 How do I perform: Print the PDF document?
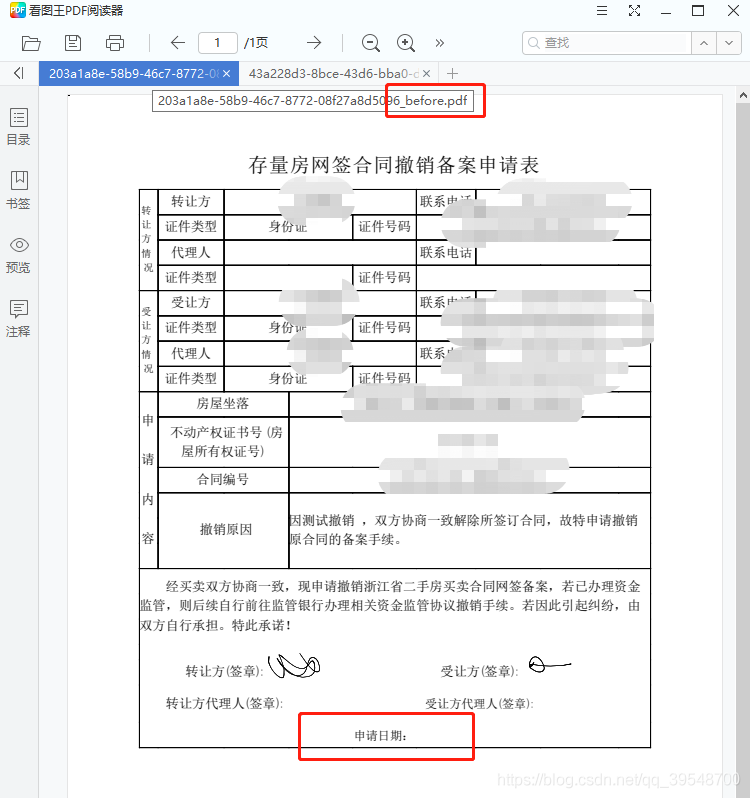(x=114, y=43)
